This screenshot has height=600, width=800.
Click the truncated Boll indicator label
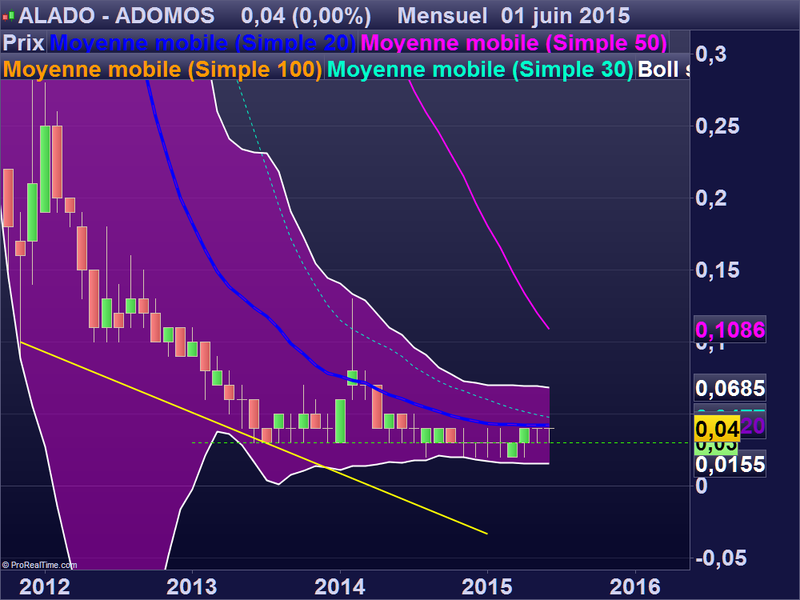click(x=663, y=69)
